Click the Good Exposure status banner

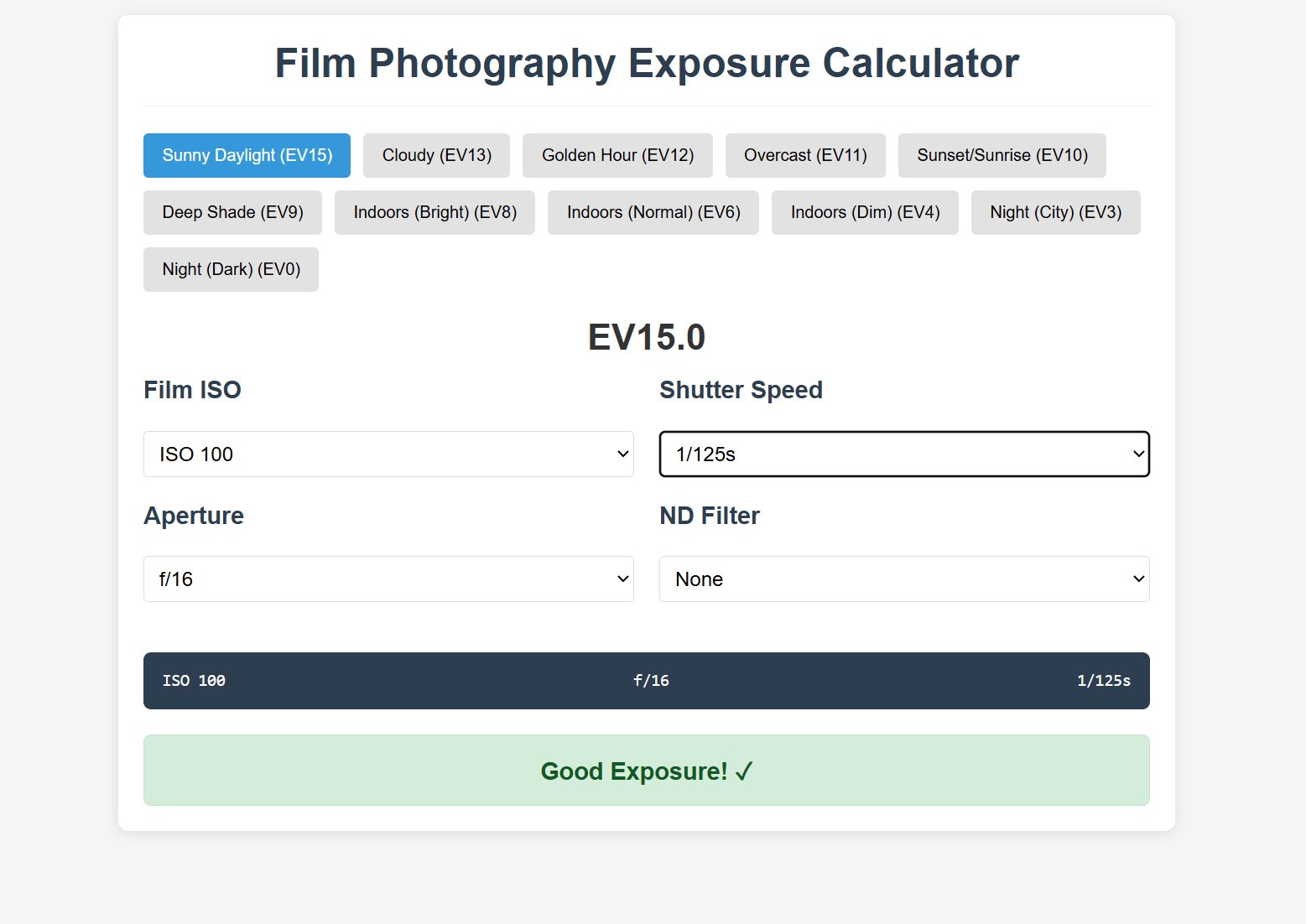[x=646, y=771]
